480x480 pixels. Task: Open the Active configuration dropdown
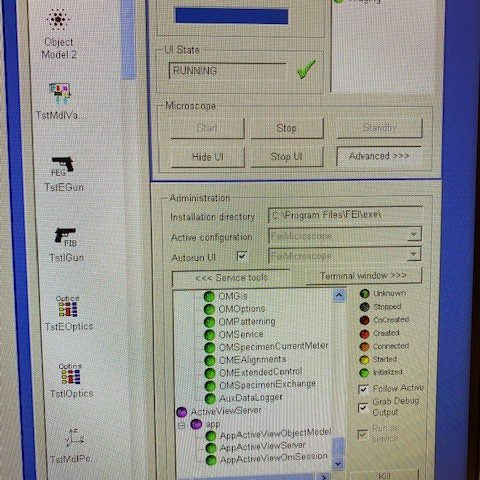click(x=414, y=235)
